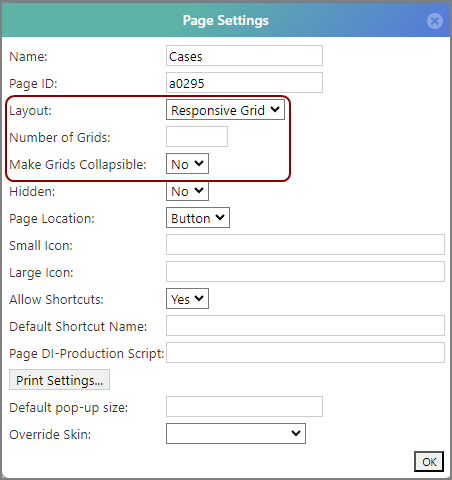Click the Name input field containing Cases
Screen dimensions: 452x480
pos(244,56)
